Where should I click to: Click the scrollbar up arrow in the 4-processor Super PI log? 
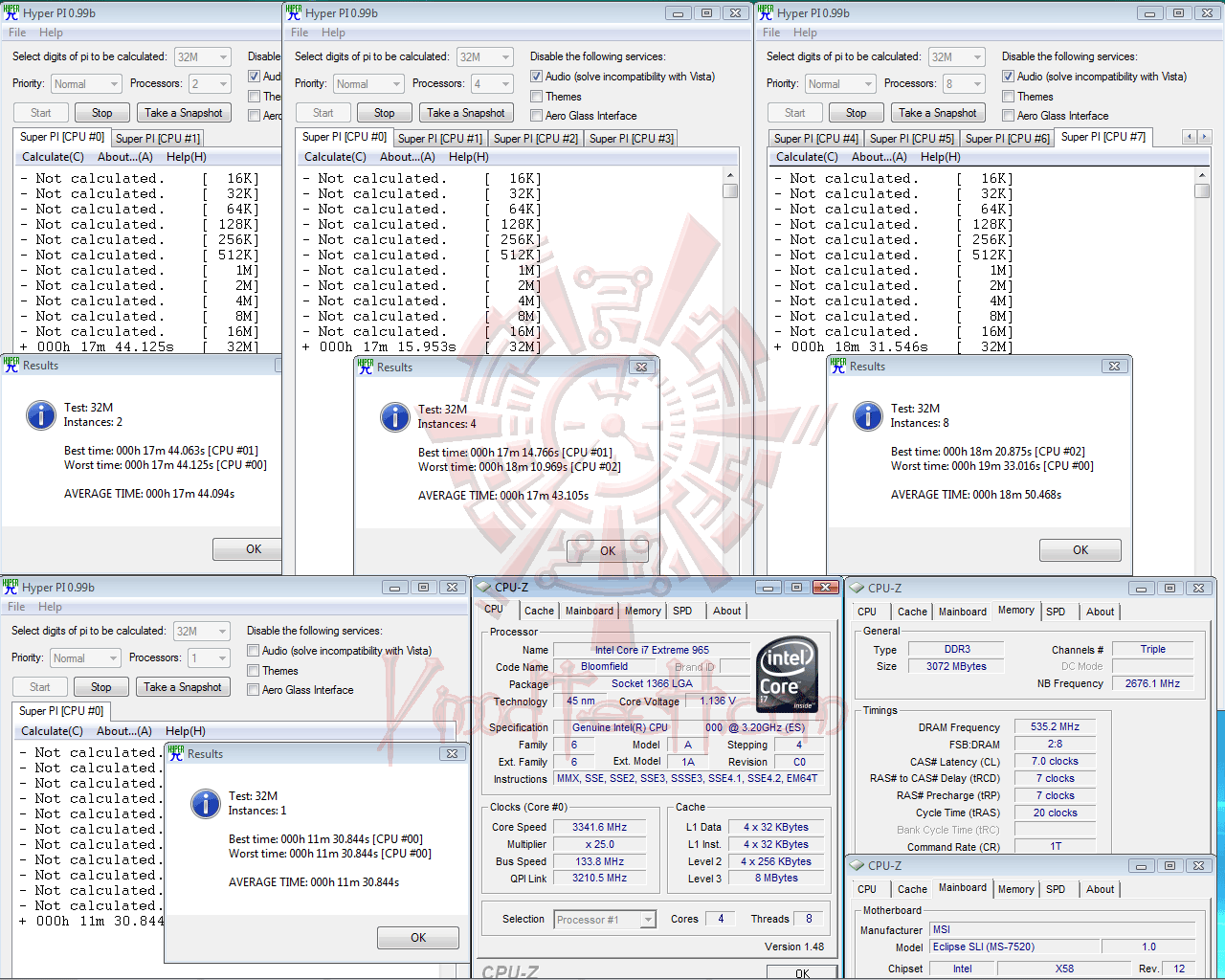(x=730, y=175)
